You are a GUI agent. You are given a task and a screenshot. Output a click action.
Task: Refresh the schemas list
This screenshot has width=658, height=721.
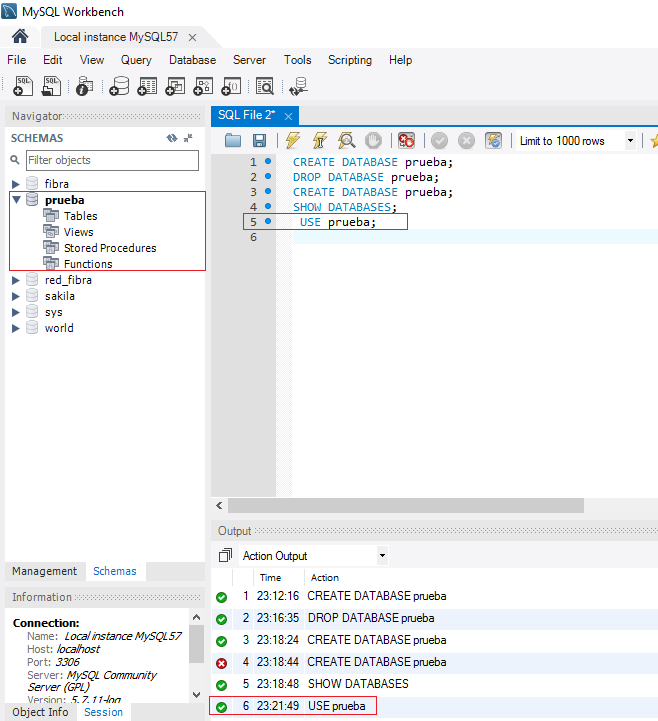pos(172,138)
